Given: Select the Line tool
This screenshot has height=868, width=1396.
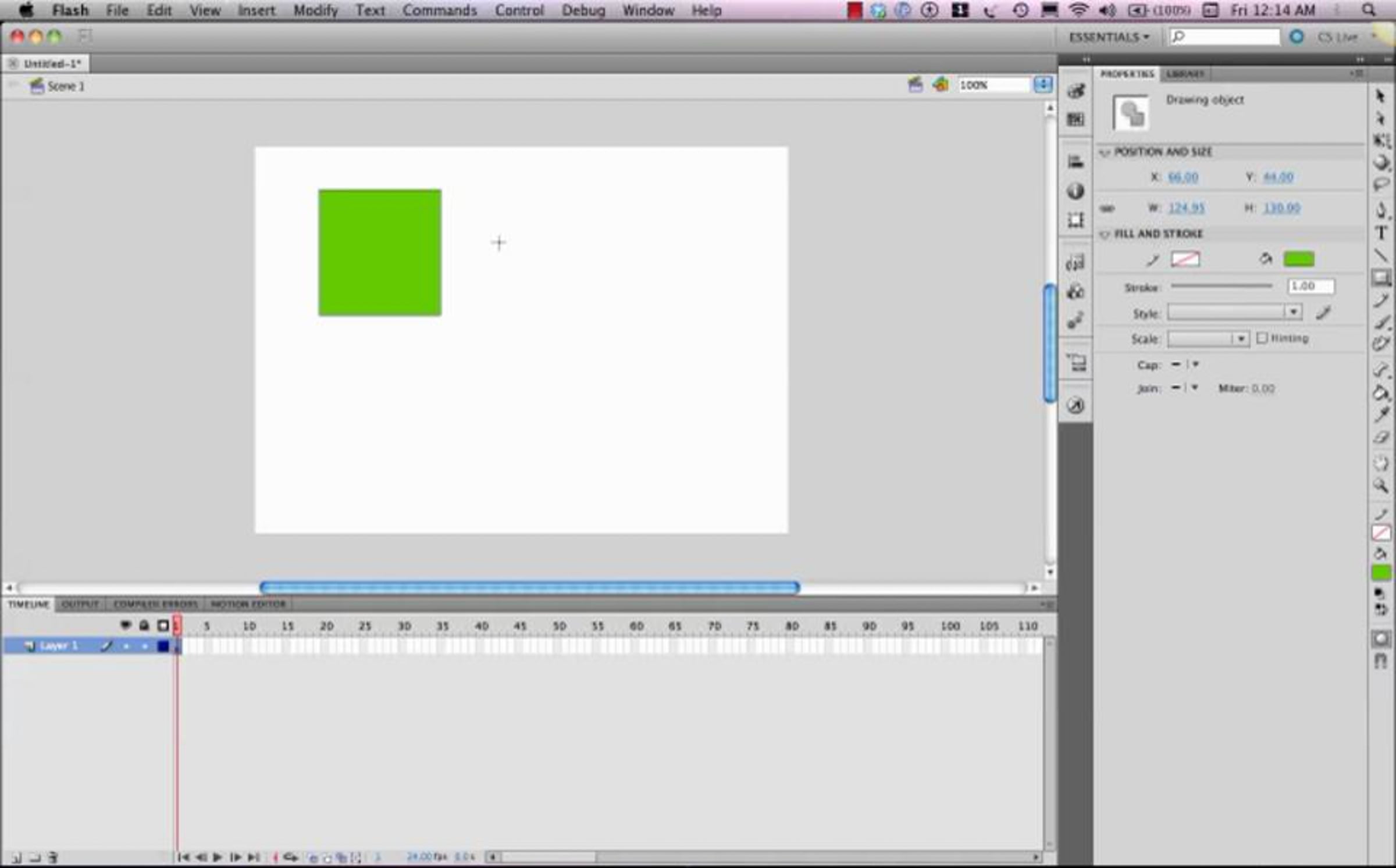Looking at the screenshot, I should (1381, 255).
